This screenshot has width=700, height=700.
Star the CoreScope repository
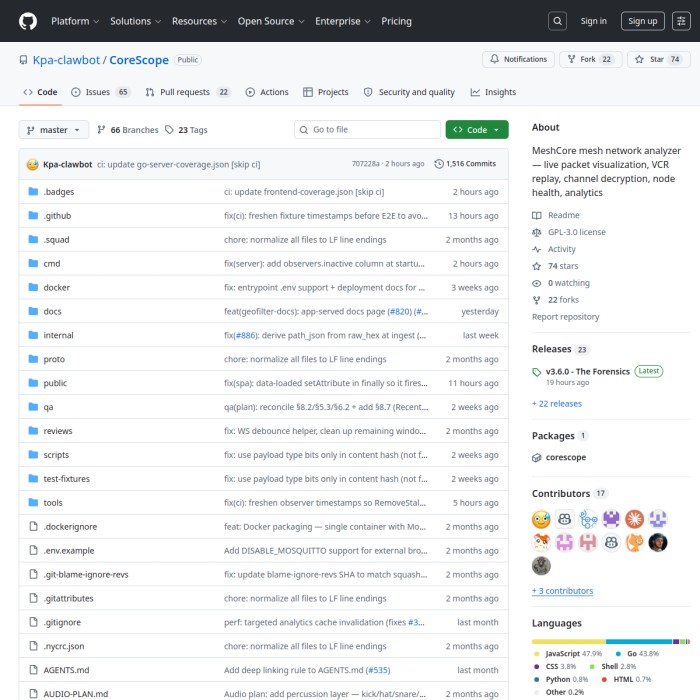point(658,59)
